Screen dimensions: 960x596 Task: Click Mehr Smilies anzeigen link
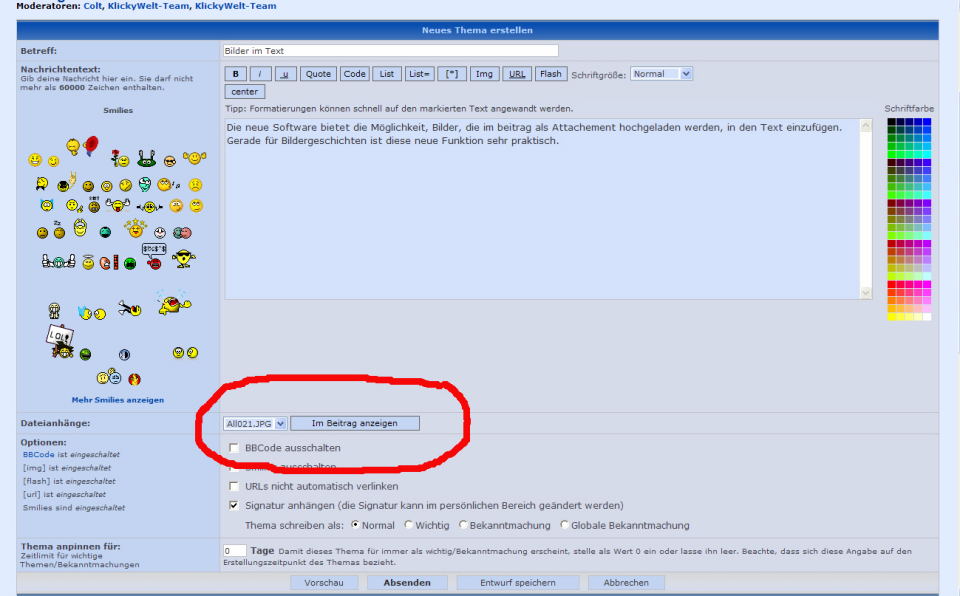(x=118, y=400)
